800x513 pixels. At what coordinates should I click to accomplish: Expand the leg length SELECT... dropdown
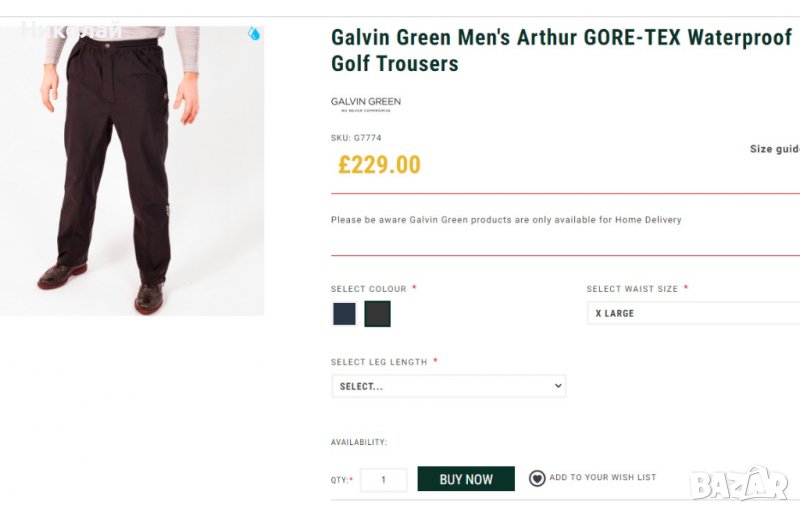[449, 386]
